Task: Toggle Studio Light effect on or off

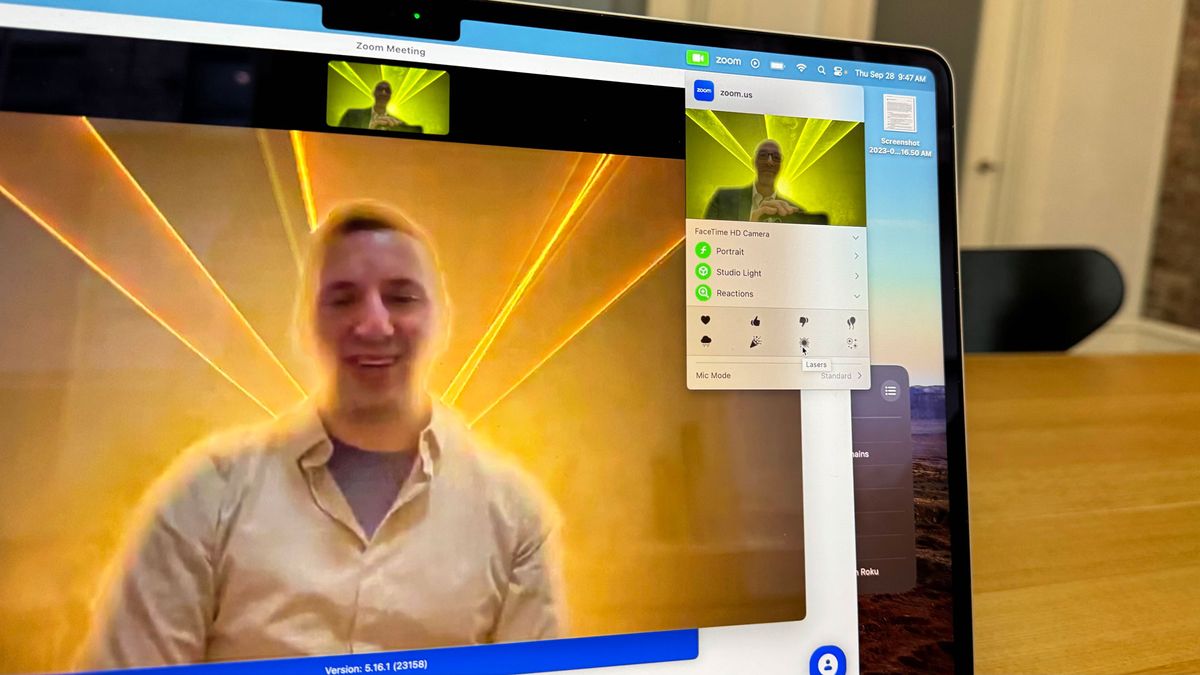Action: [703, 272]
